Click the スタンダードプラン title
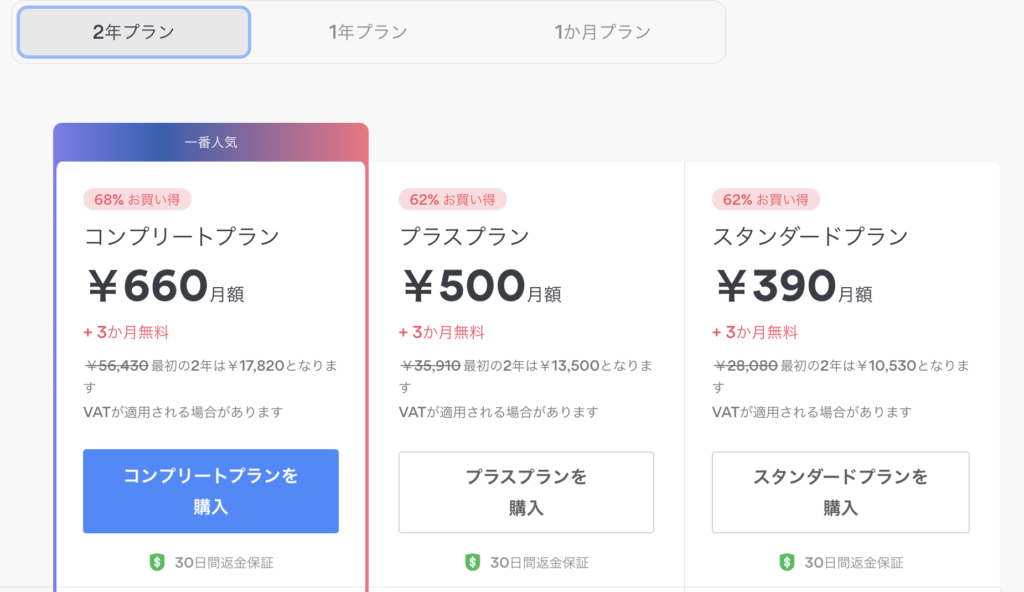Image resolution: width=1024 pixels, height=592 pixels. point(810,236)
